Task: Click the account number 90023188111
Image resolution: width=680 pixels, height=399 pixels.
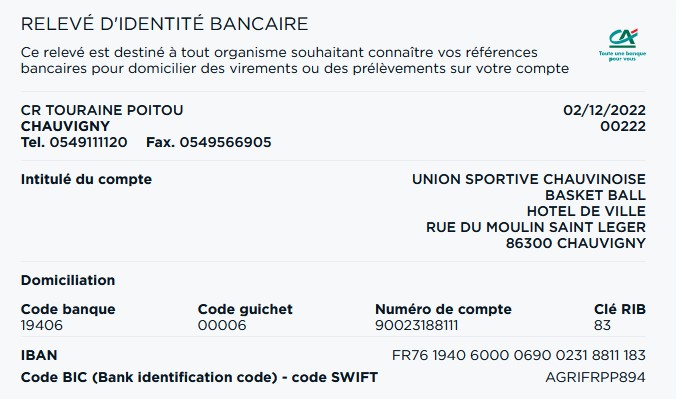Action: 416,325
